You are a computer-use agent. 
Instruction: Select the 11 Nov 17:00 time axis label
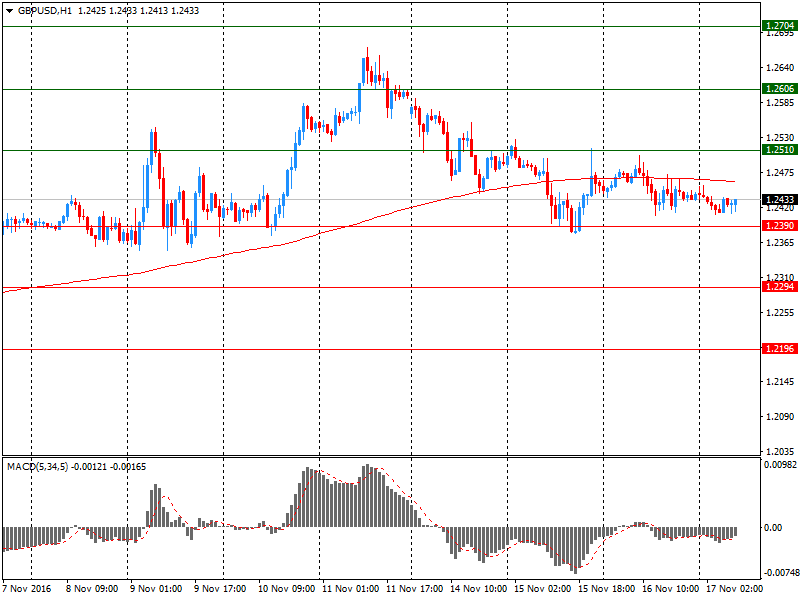(x=415, y=589)
